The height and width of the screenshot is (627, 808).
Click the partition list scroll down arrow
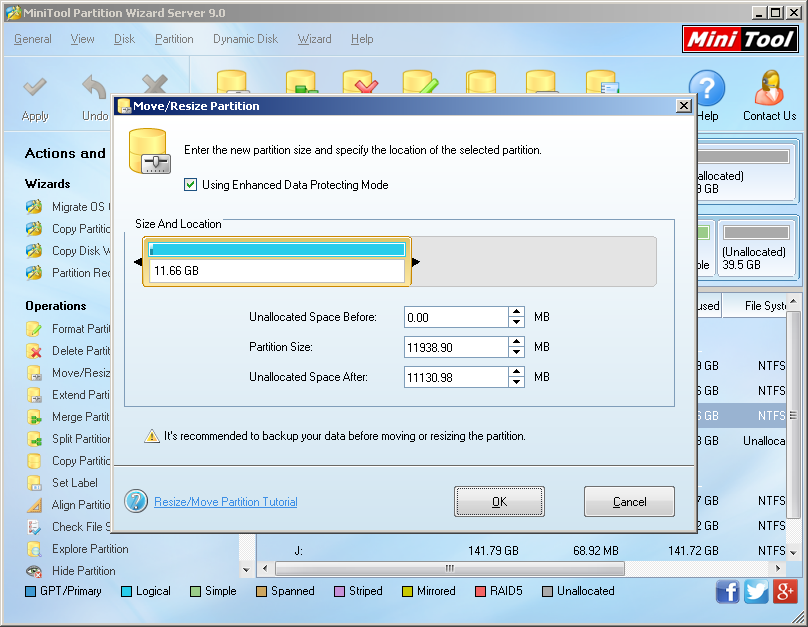[x=793, y=552]
